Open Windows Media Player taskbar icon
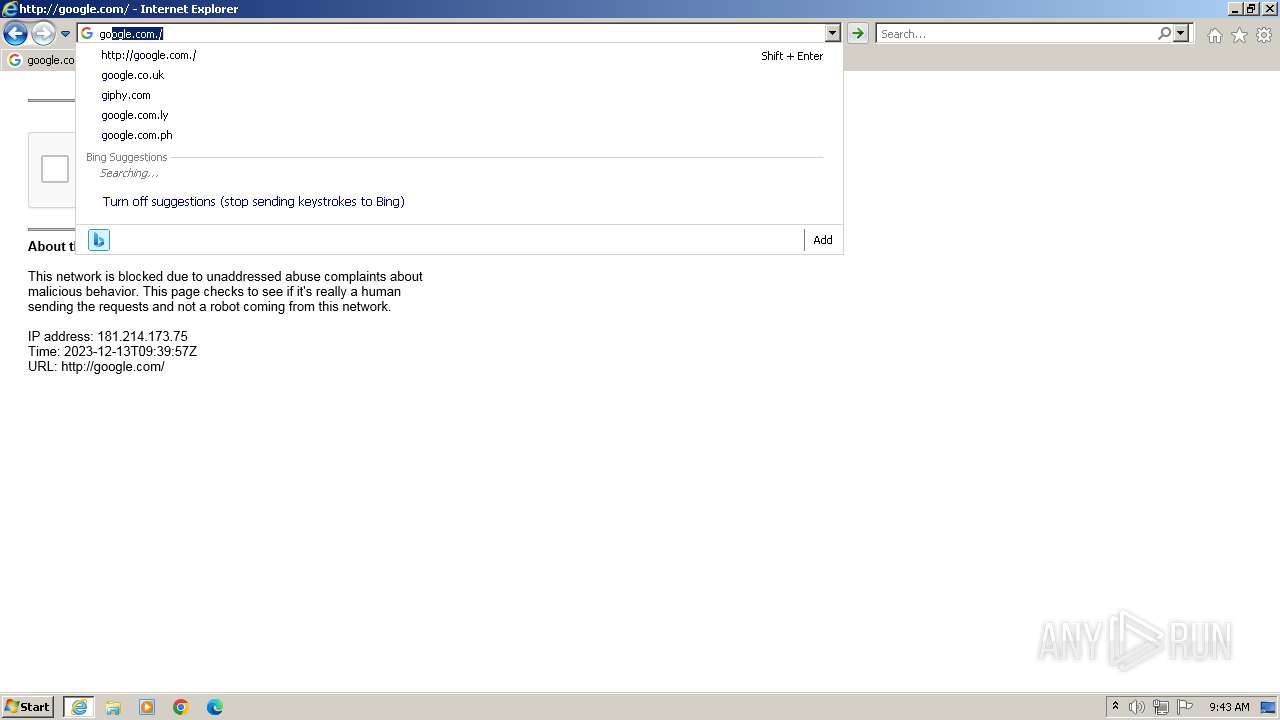Image resolution: width=1280 pixels, height=720 pixels. point(147,707)
